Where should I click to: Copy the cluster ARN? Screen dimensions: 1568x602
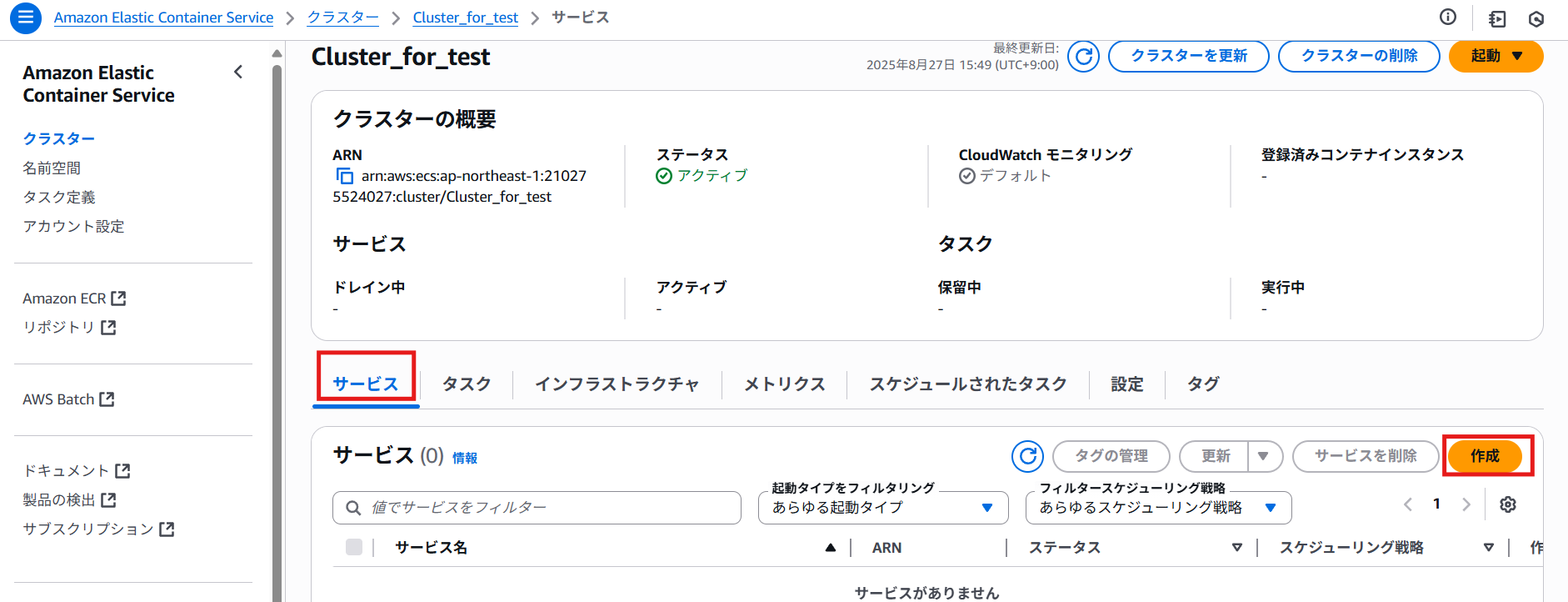click(x=344, y=176)
